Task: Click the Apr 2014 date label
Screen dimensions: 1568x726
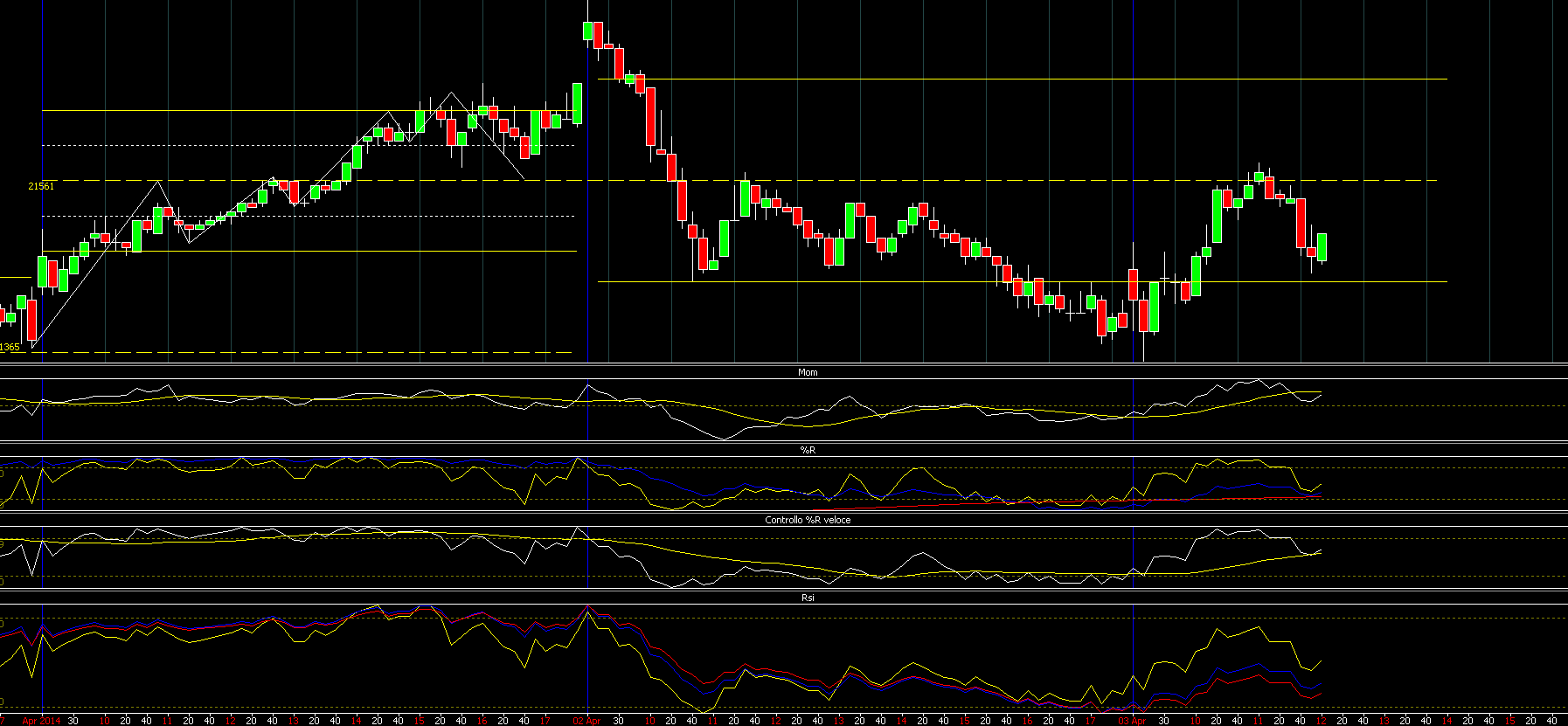Action: click(x=42, y=721)
